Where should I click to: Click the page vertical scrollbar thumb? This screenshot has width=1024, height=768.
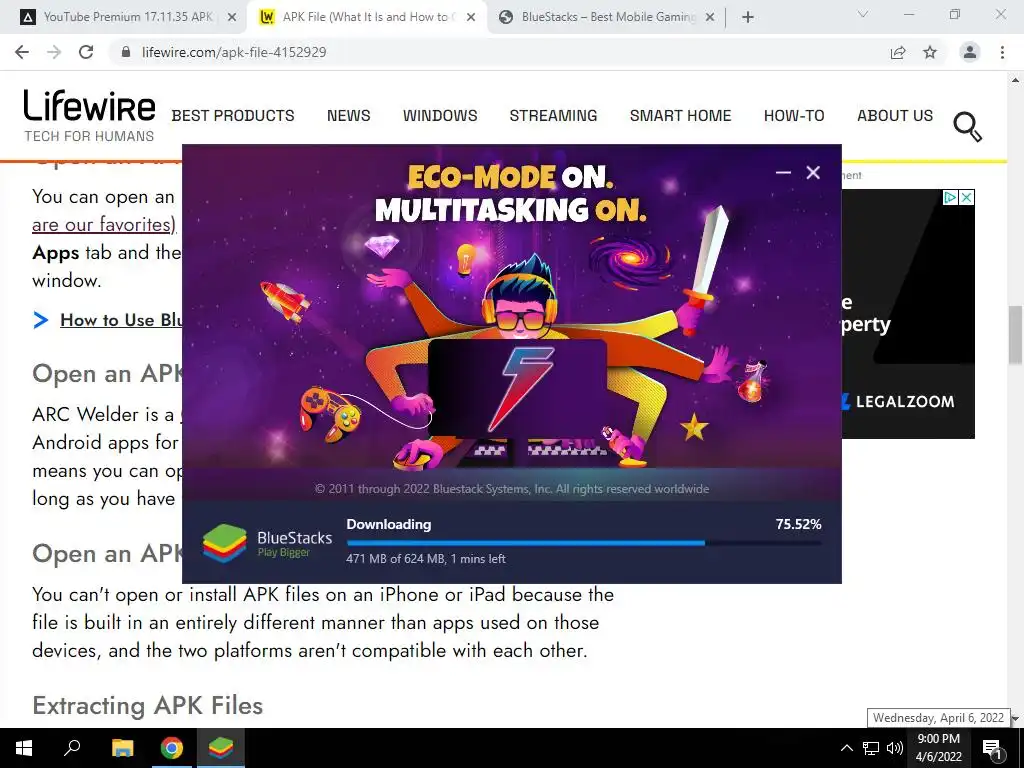(1015, 334)
